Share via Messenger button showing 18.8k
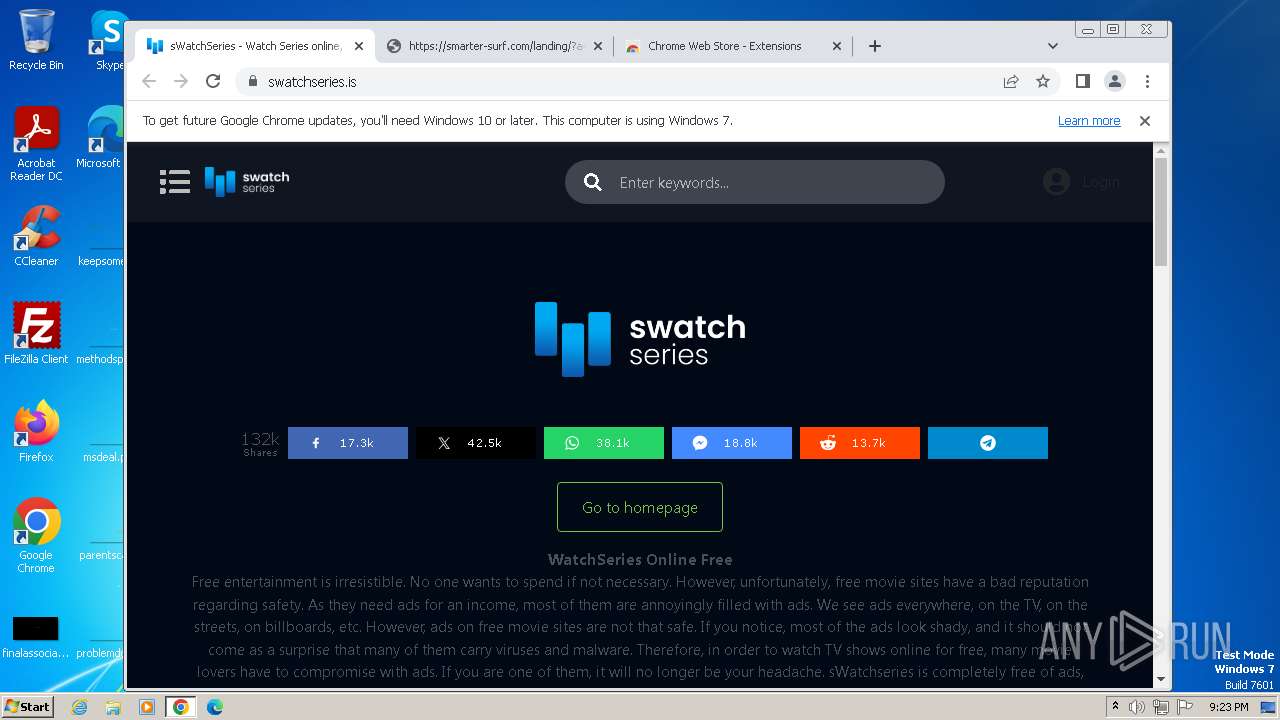The height and width of the screenshot is (720, 1280). 732,443
